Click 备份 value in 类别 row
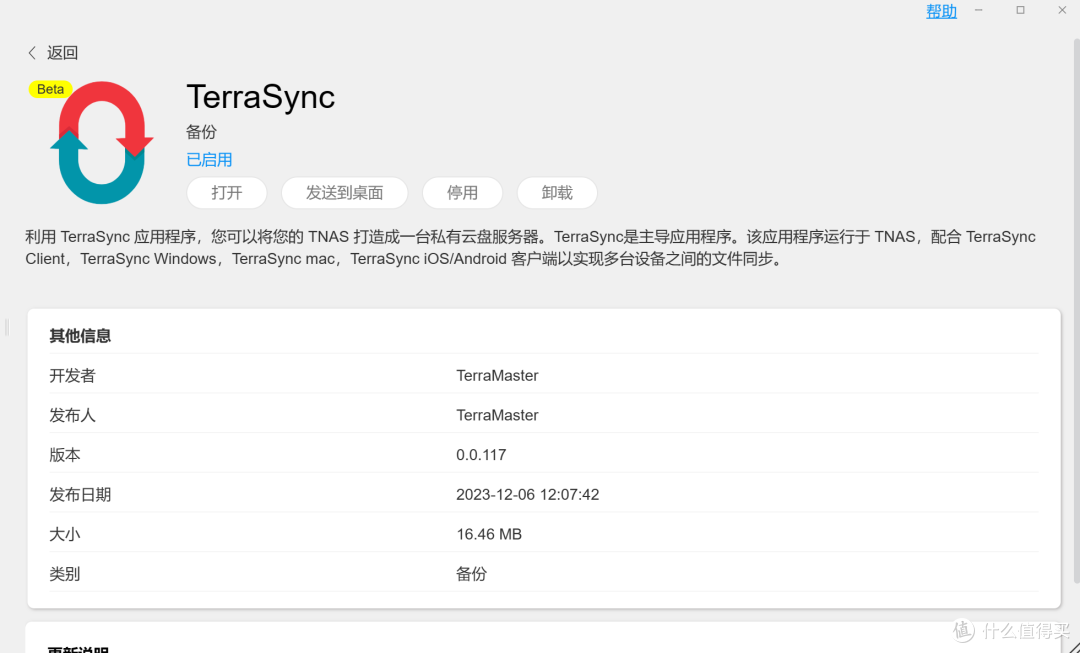Viewport: 1080px width, 653px height. pyautogui.click(x=472, y=574)
